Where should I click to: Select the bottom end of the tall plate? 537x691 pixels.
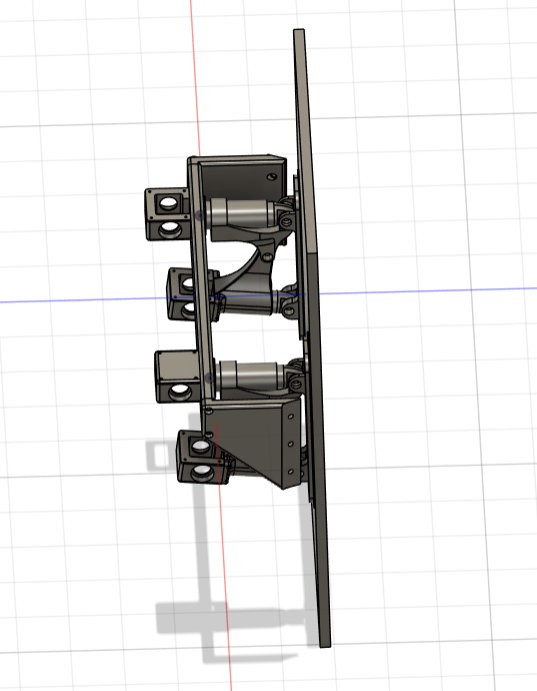[x=325, y=641]
